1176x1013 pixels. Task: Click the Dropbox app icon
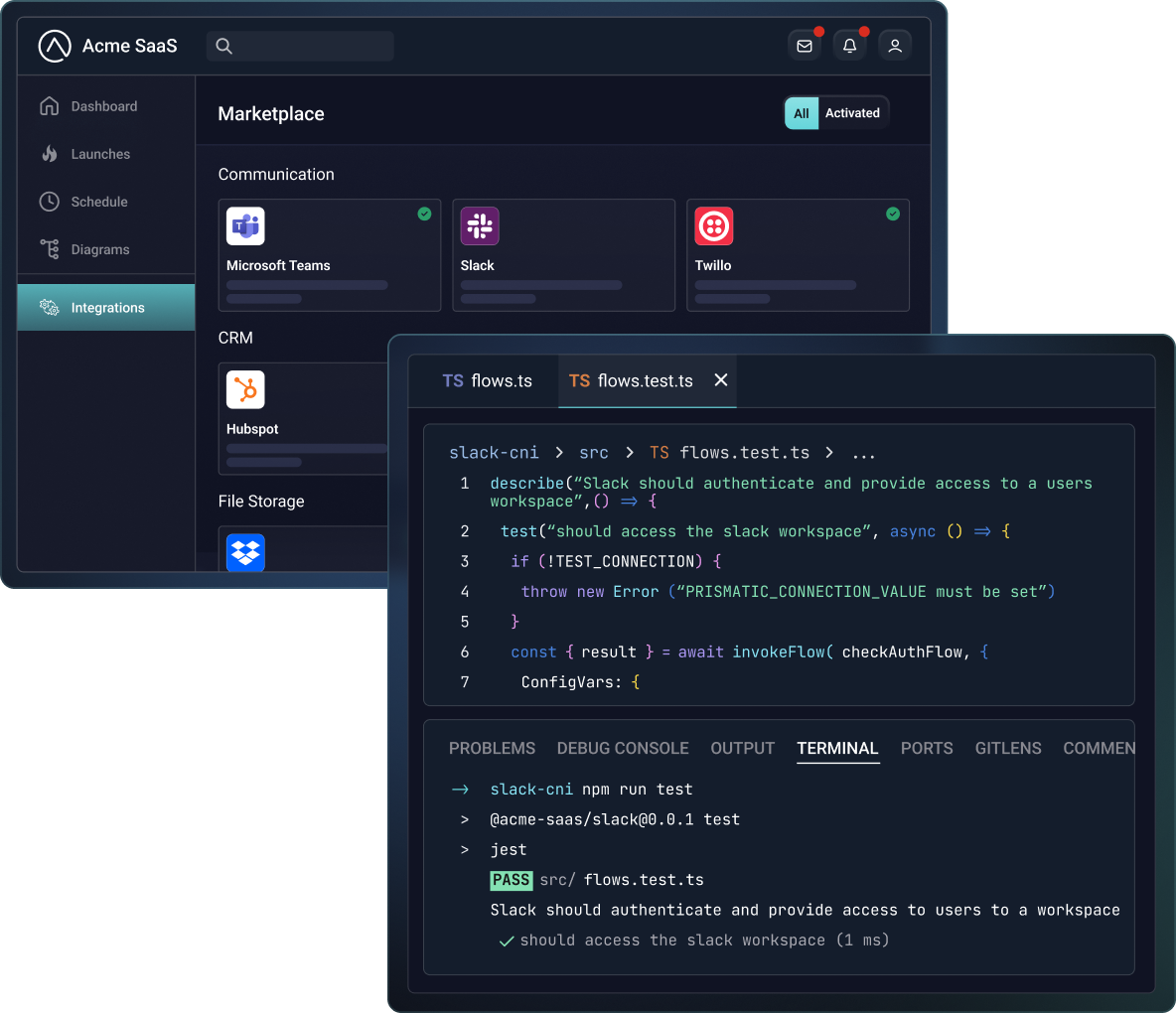(x=245, y=552)
